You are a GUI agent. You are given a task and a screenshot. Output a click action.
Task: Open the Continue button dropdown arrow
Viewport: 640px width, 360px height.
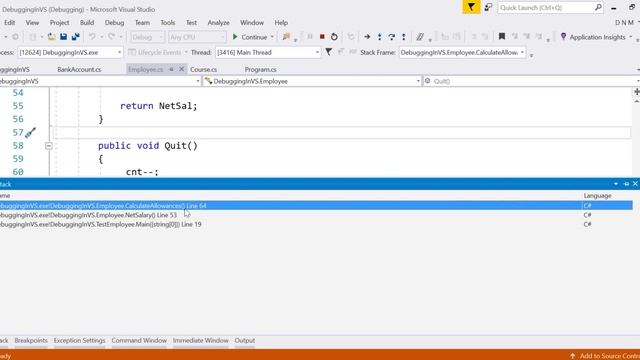click(272, 37)
